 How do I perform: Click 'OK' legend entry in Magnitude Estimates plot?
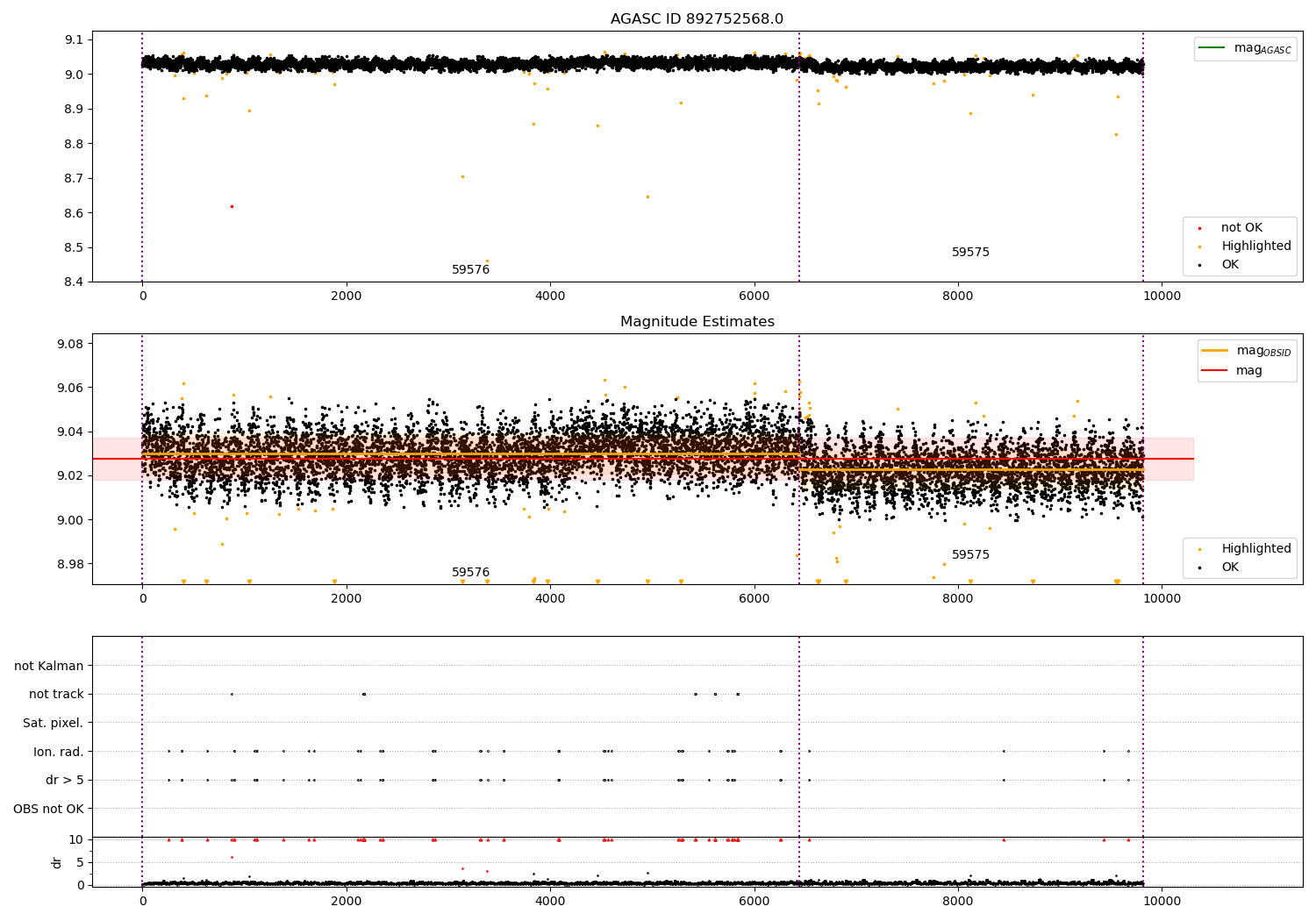pos(1220,568)
